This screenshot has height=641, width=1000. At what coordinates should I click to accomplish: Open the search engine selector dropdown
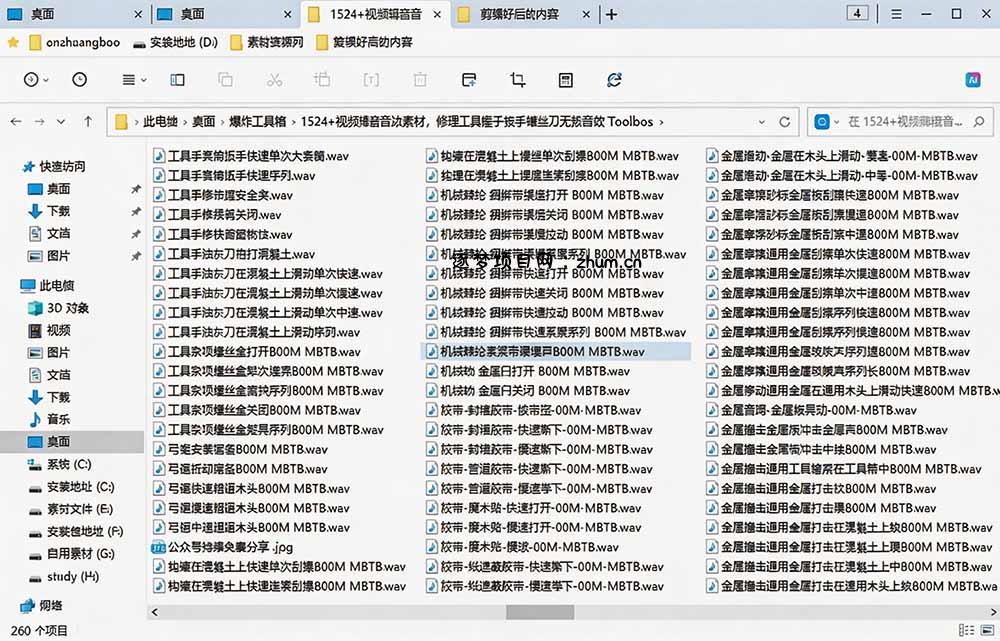(827, 122)
